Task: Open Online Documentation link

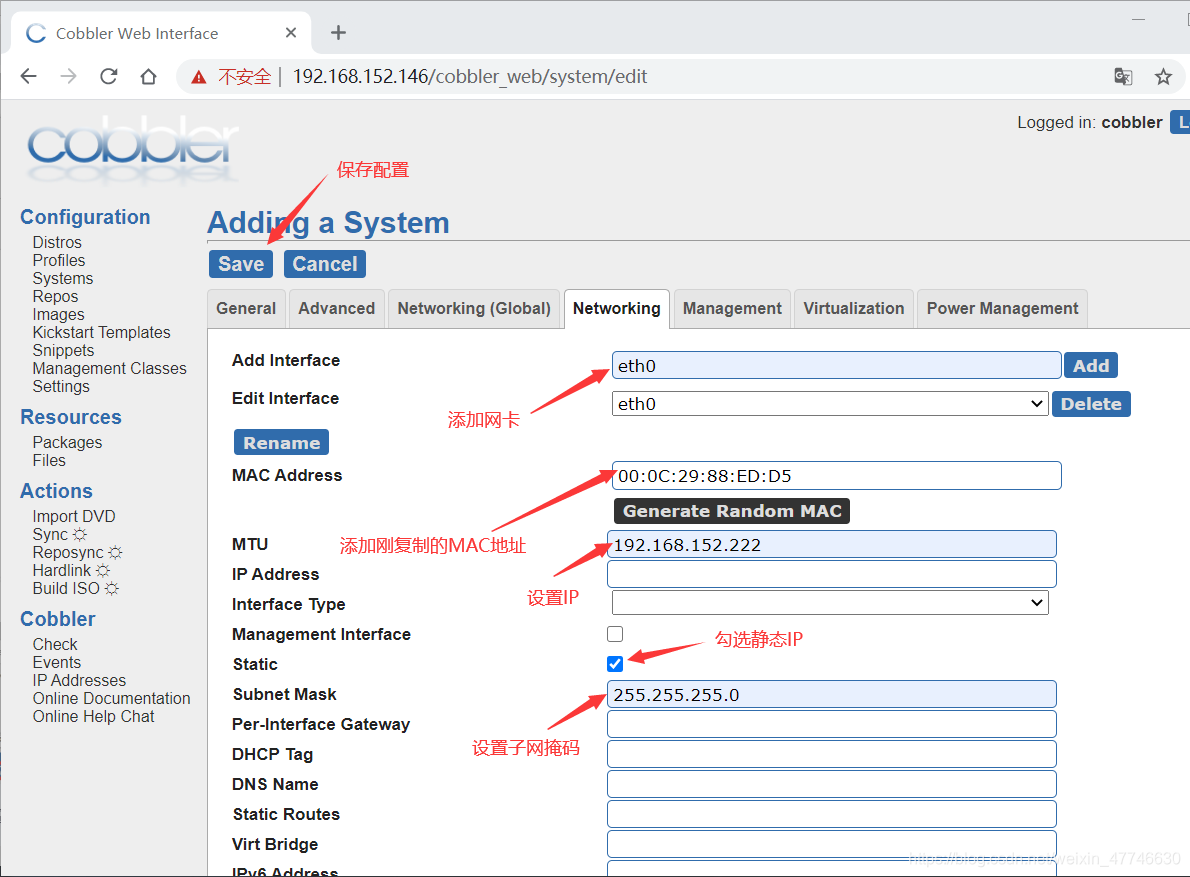Action: (112, 699)
